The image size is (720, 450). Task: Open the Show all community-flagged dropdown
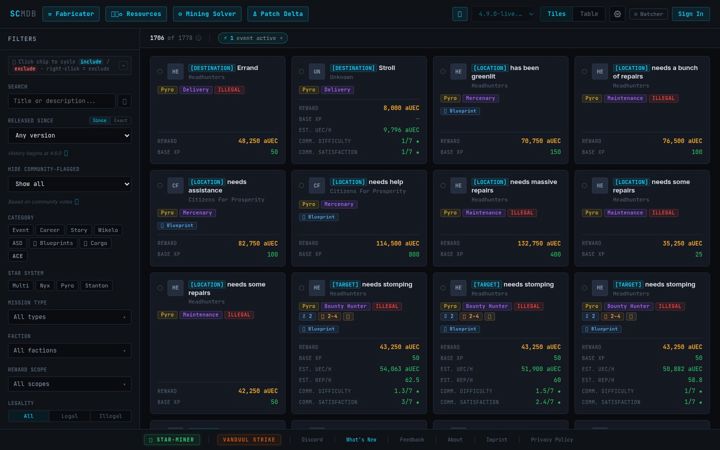point(70,184)
